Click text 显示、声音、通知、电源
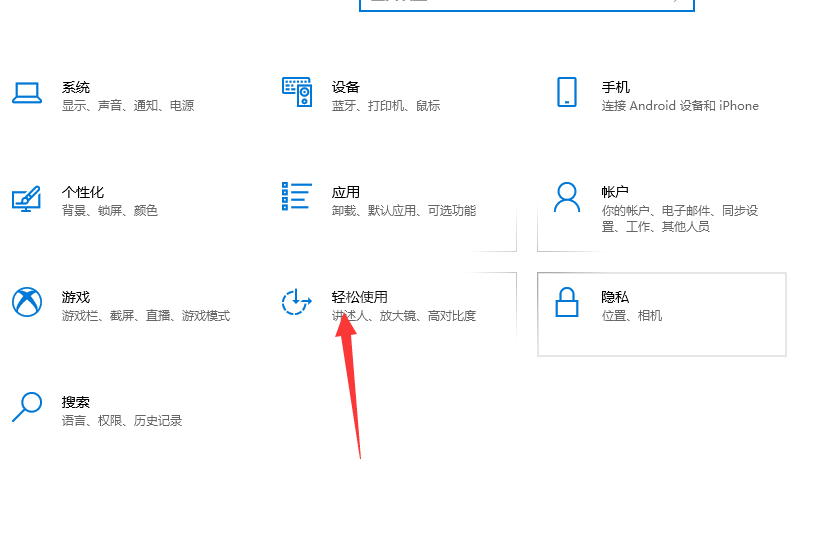 tap(128, 106)
